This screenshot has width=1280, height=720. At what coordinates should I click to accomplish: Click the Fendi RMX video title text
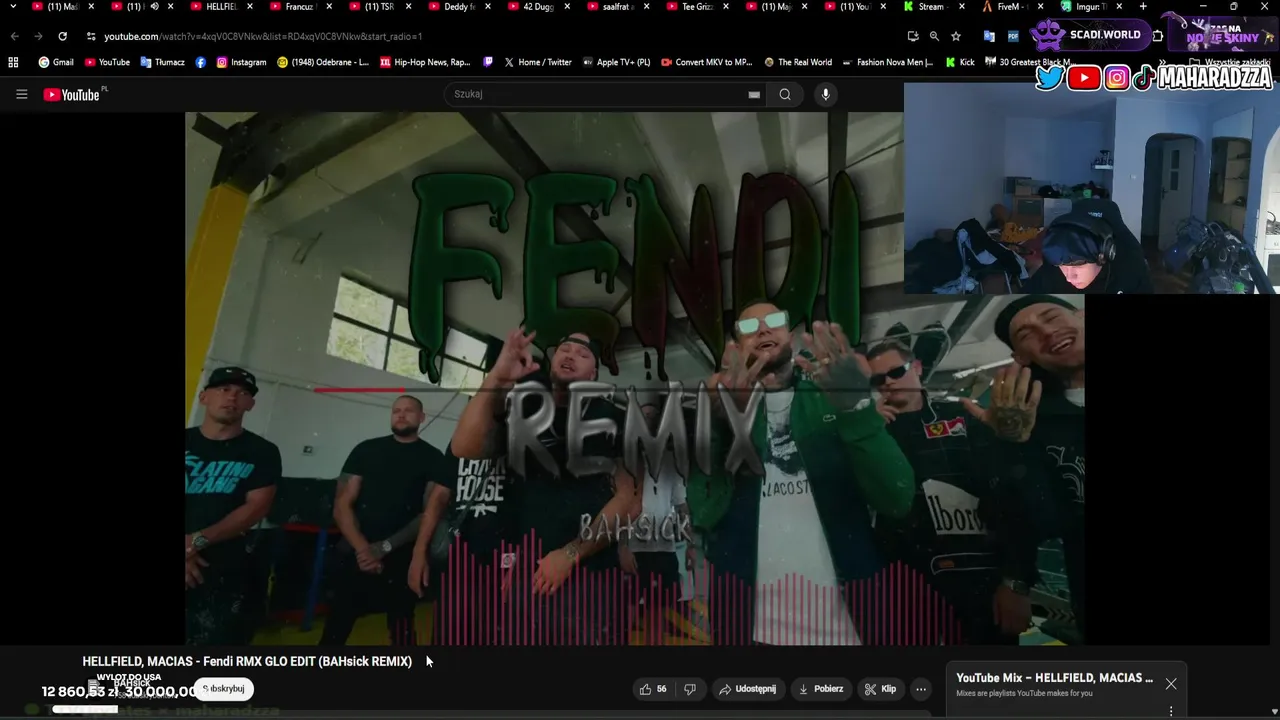247,661
